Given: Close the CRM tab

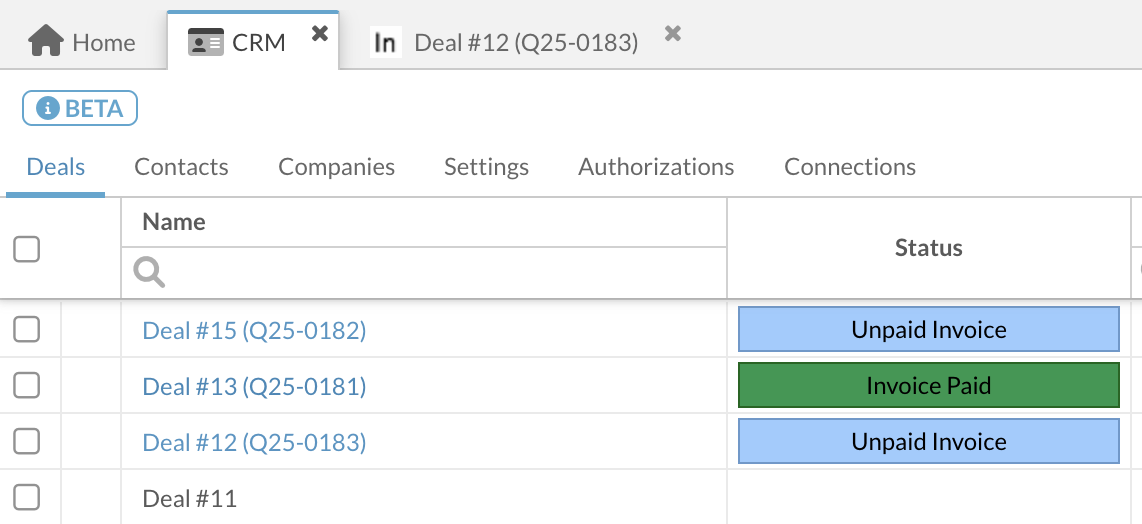Looking at the screenshot, I should point(319,34).
